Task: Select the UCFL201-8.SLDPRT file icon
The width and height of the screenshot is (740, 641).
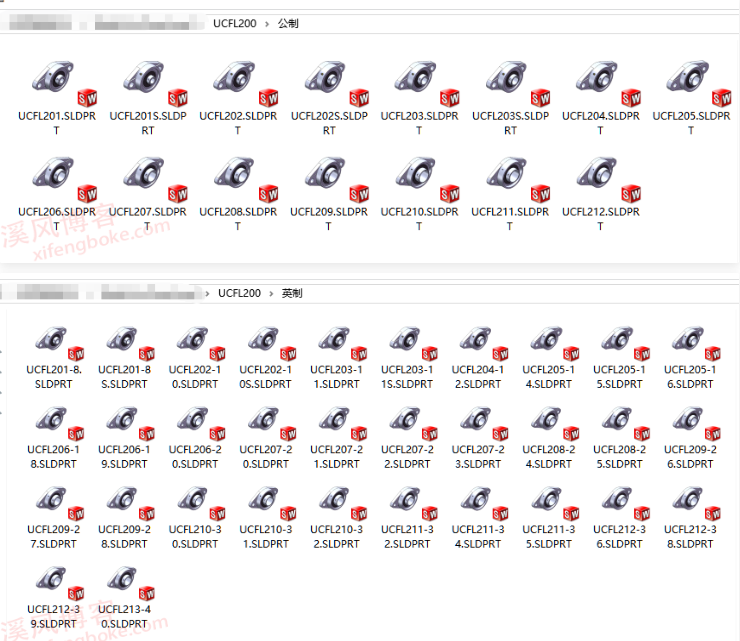Action: click(59, 344)
